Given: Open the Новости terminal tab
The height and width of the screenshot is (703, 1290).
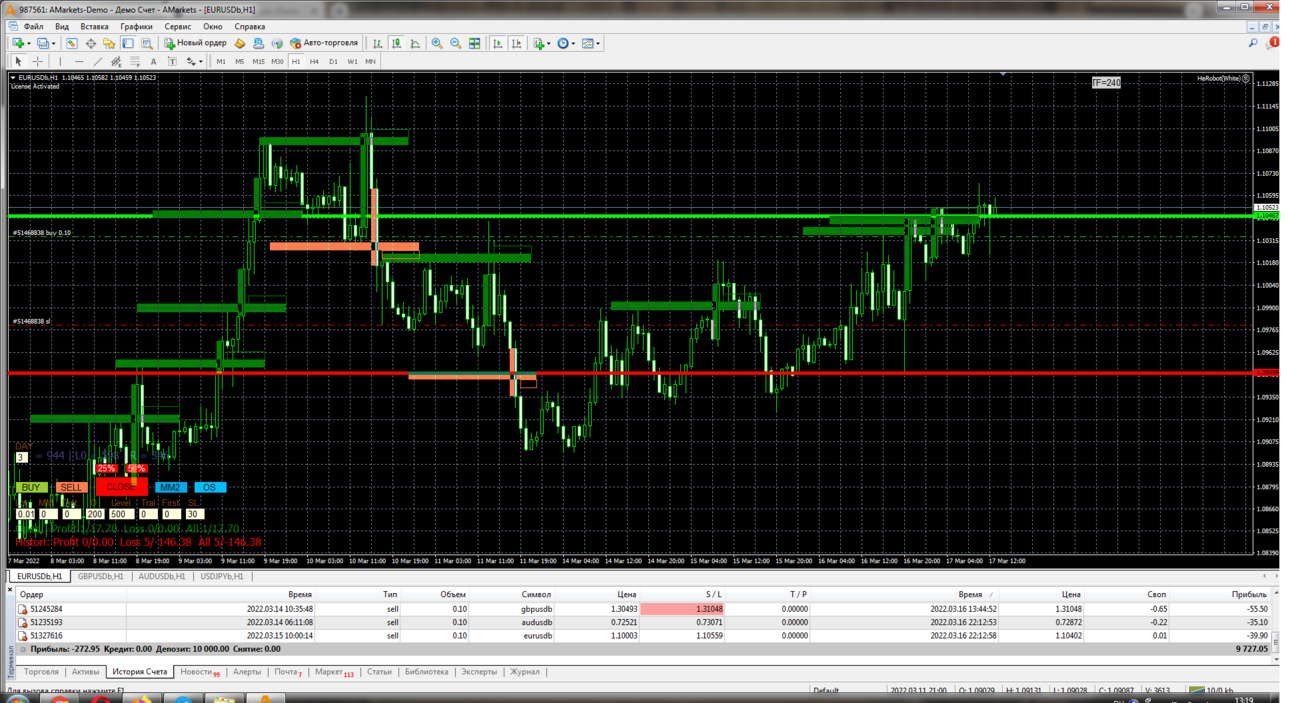Looking at the screenshot, I should [199, 672].
